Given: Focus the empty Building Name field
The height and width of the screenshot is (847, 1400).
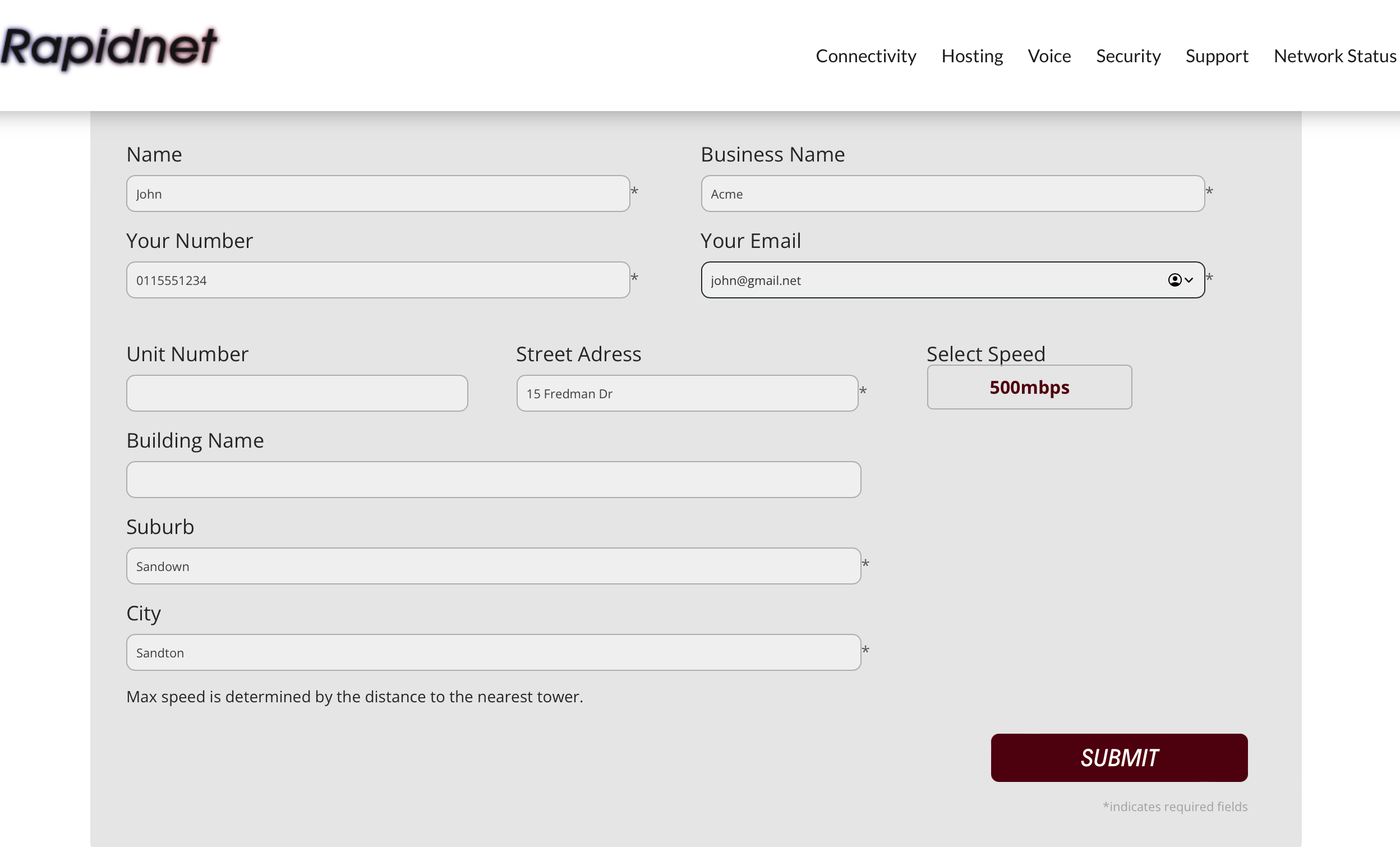Looking at the screenshot, I should [493, 480].
